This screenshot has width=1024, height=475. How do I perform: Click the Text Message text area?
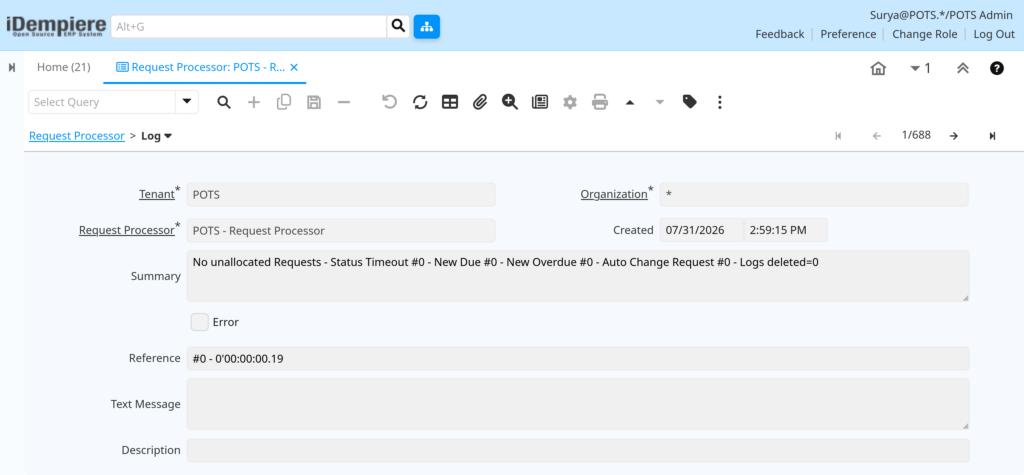578,404
